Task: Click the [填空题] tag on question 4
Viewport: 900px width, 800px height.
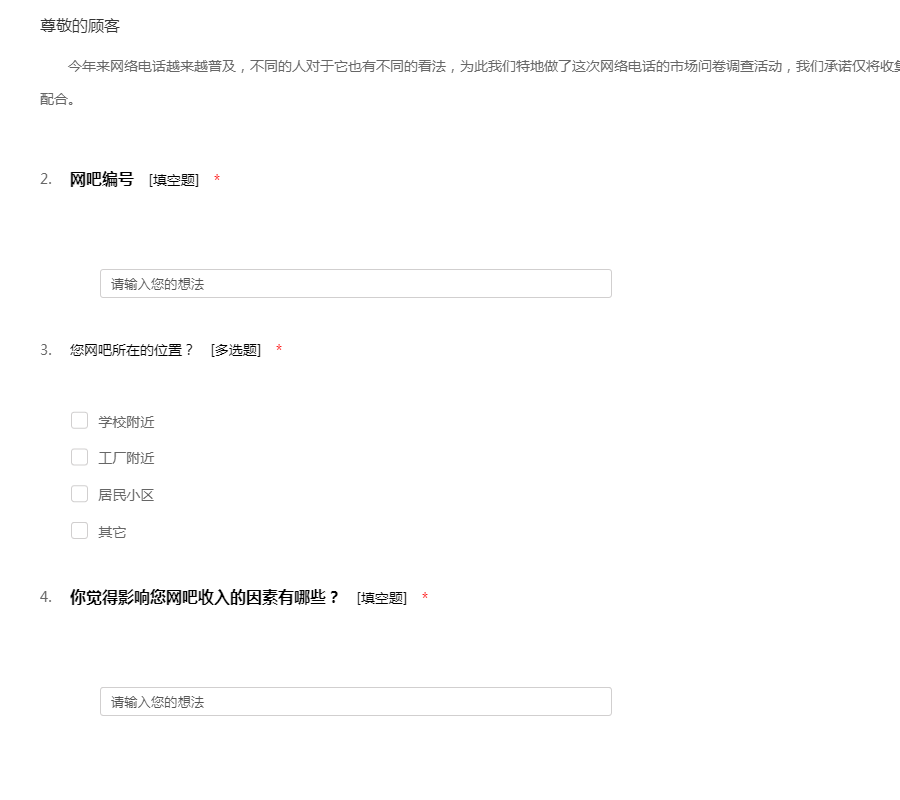Action: pos(382,598)
